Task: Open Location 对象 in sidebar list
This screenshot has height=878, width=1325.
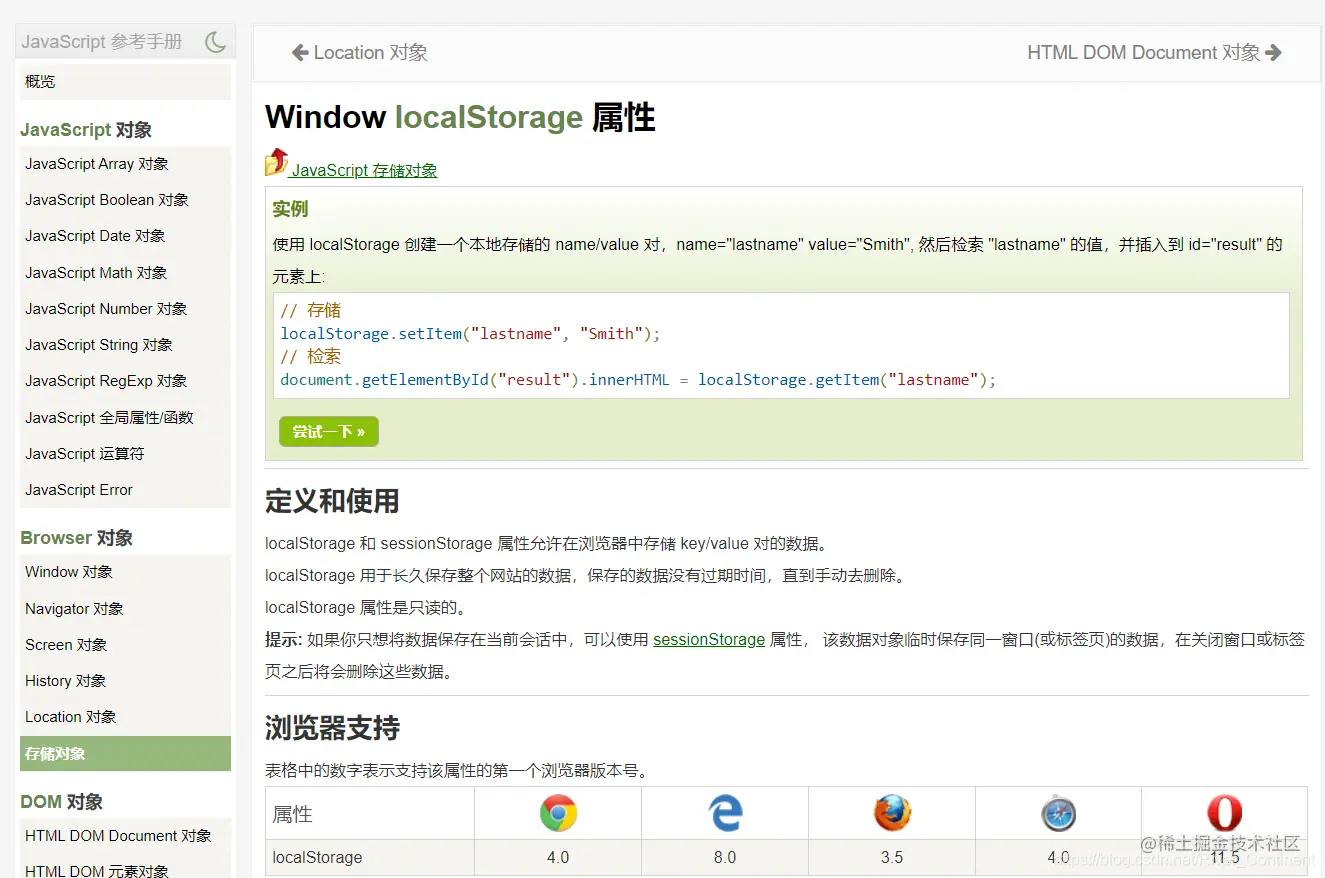Action: [x=125, y=717]
